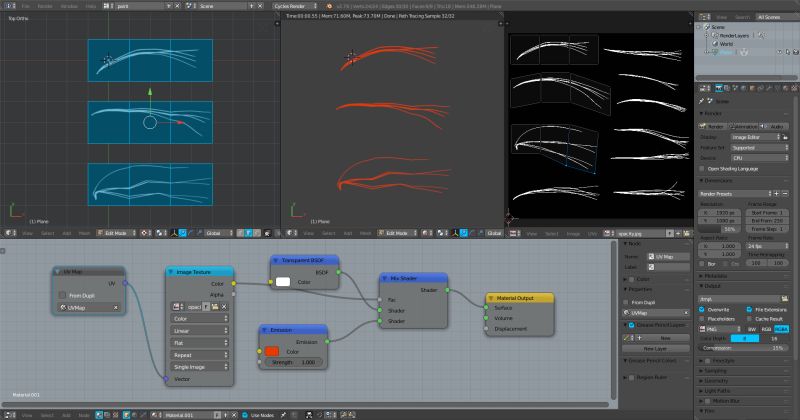Open the Single Image source dropdown
The width and height of the screenshot is (800, 420).
199,367
